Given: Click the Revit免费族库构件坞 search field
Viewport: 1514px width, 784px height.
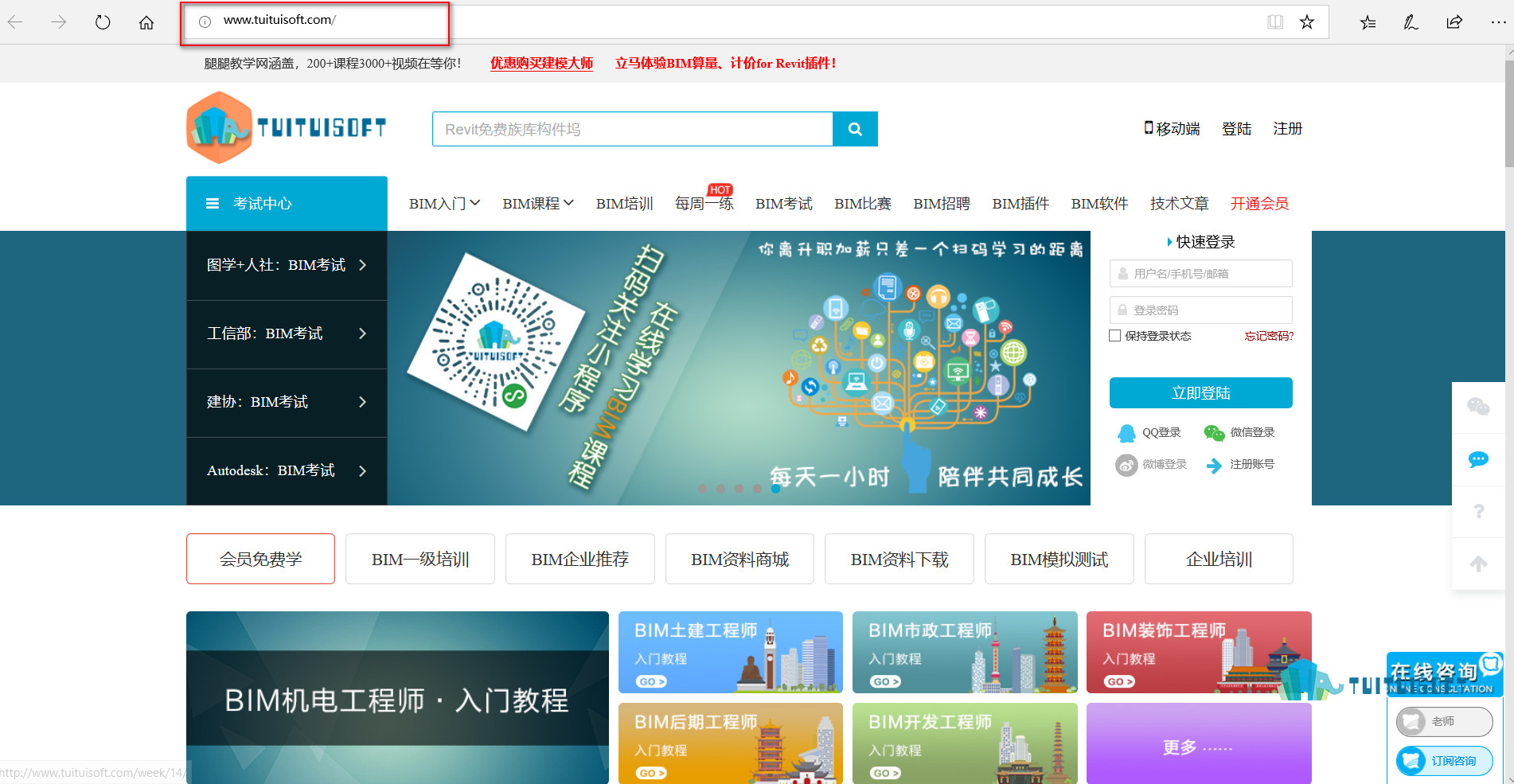Looking at the screenshot, I should pos(633,129).
